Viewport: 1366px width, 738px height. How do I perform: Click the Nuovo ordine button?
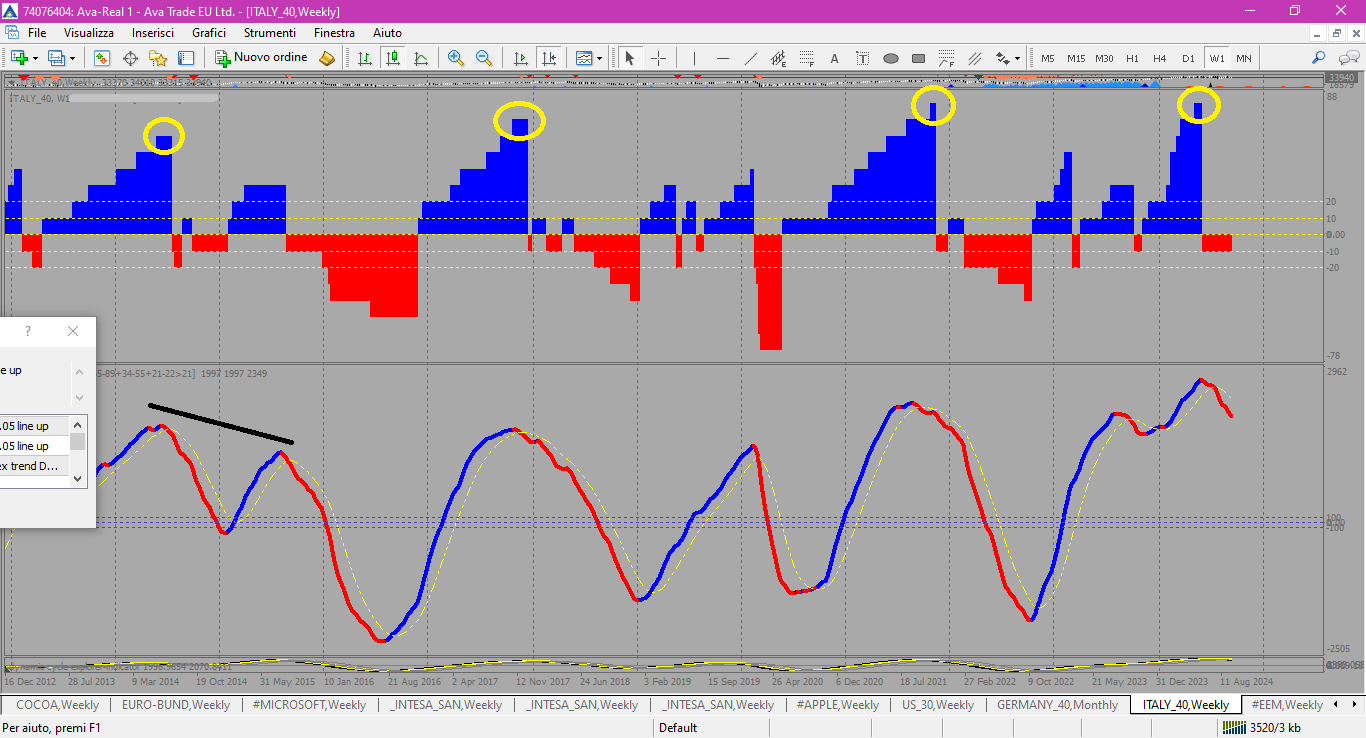262,58
